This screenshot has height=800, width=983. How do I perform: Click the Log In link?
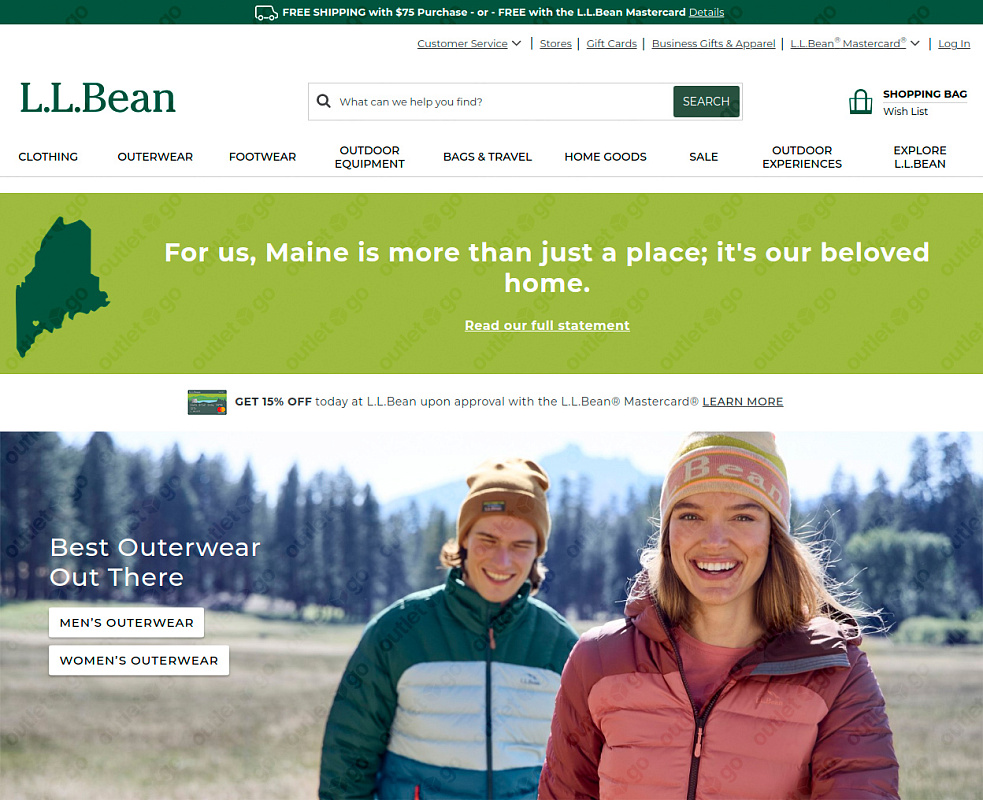(x=954, y=43)
